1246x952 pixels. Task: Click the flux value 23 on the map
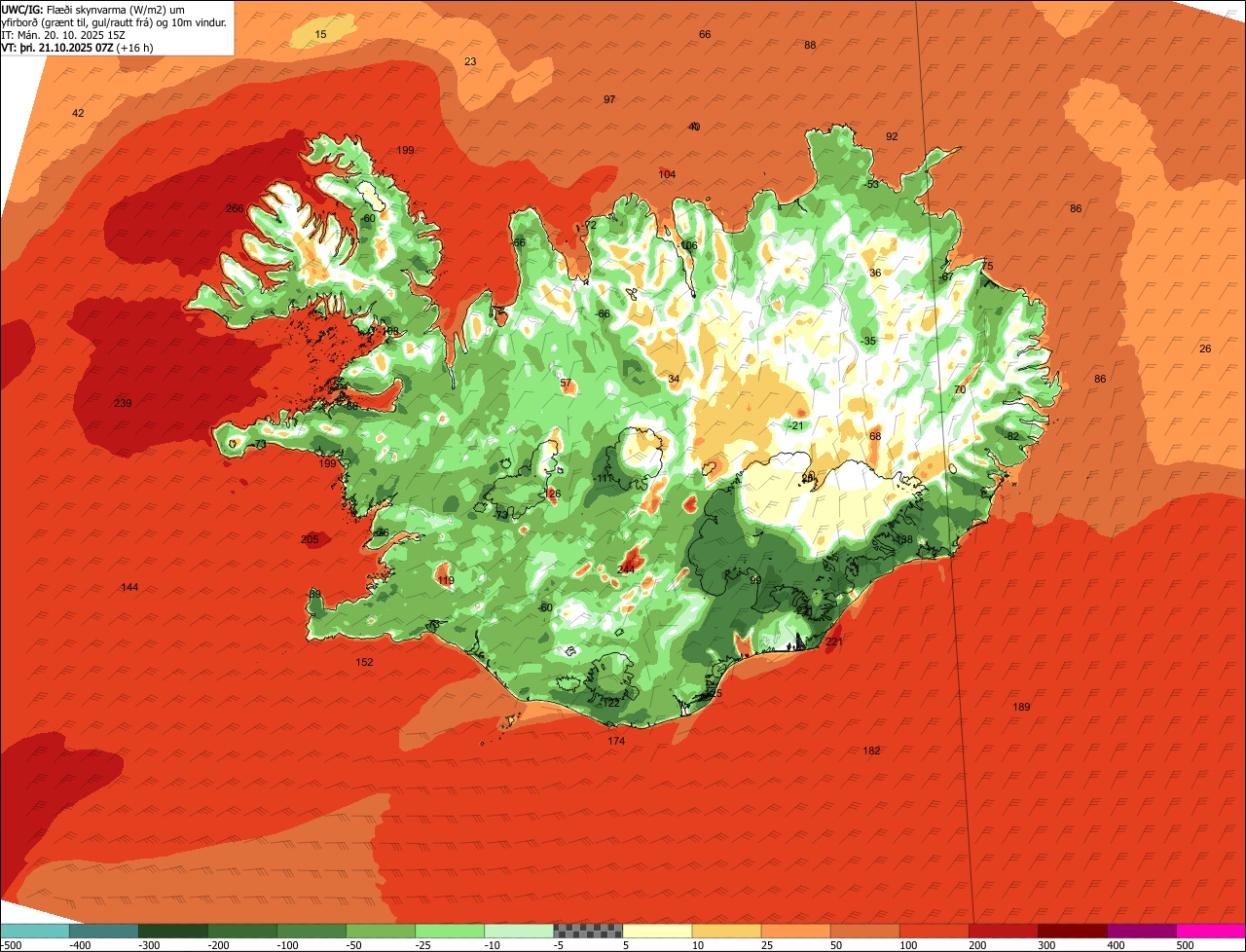coord(470,61)
